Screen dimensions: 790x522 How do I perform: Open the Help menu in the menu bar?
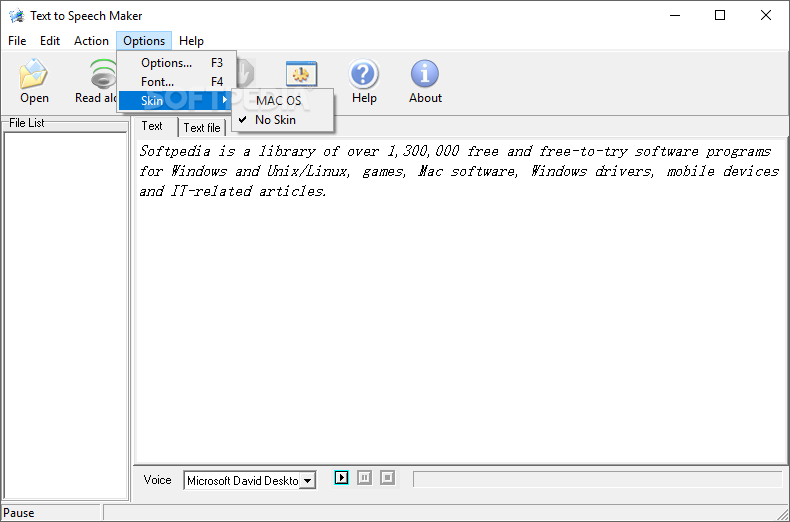(191, 41)
